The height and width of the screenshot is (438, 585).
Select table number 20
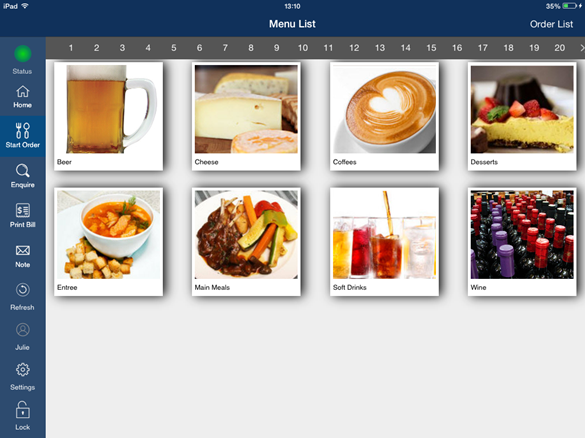(x=559, y=48)
